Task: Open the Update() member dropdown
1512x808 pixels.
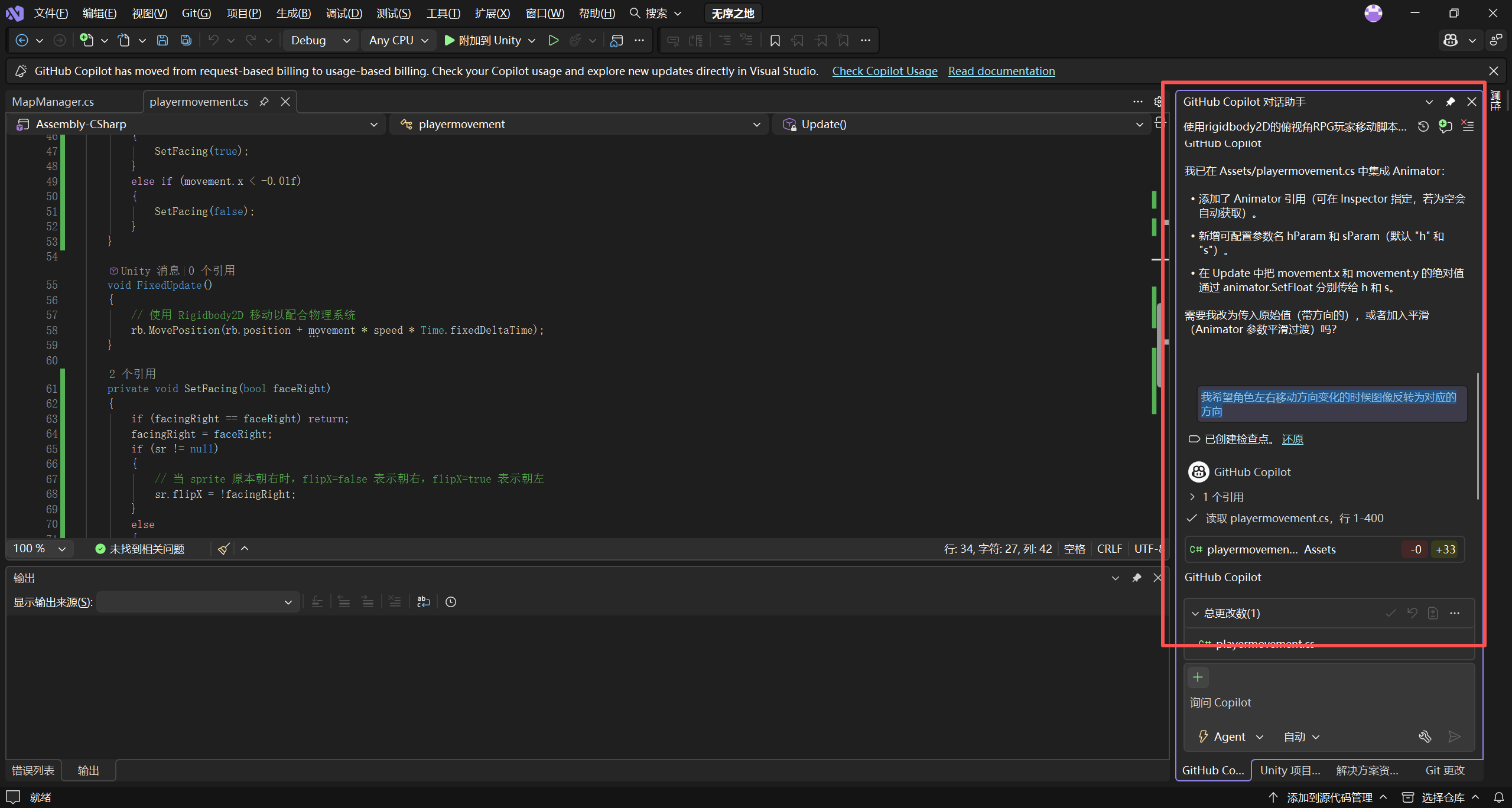Action: (962, 124)
